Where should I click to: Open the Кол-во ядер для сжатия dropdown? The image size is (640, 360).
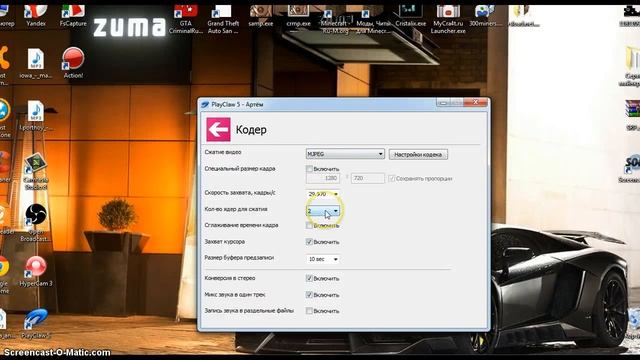click(322, 211)
